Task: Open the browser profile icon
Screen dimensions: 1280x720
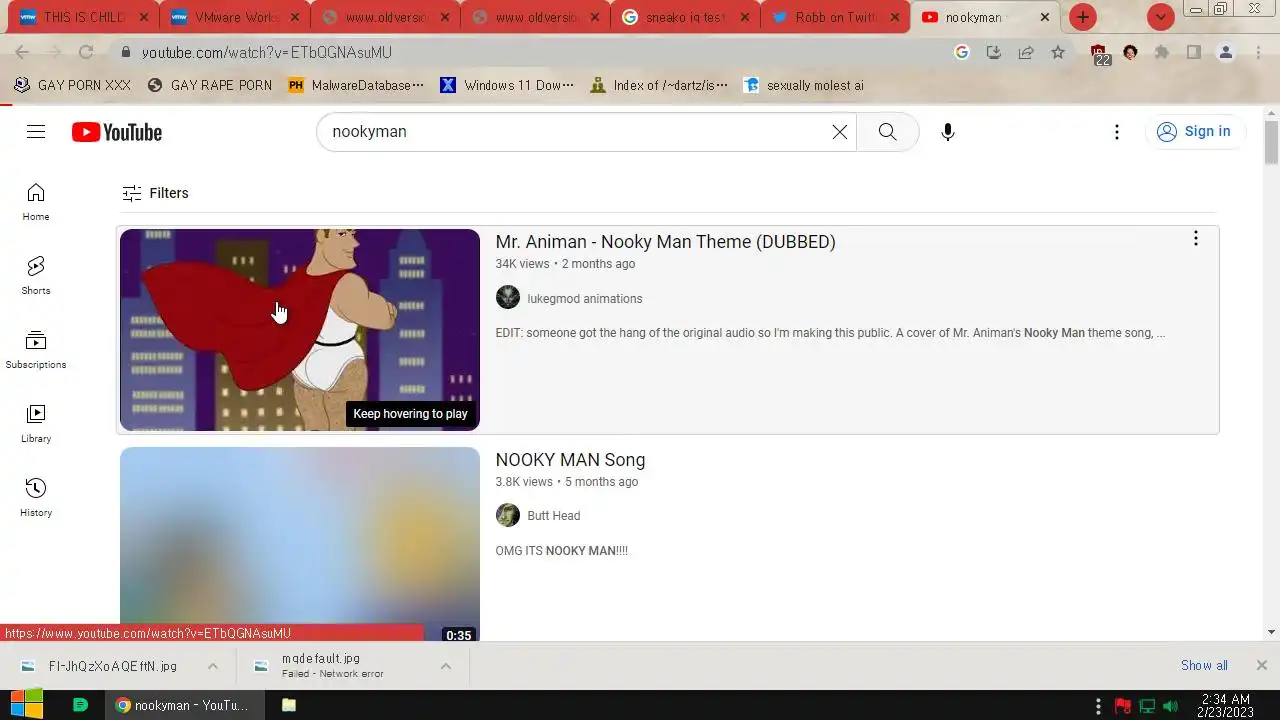Action: point(1226,52)
